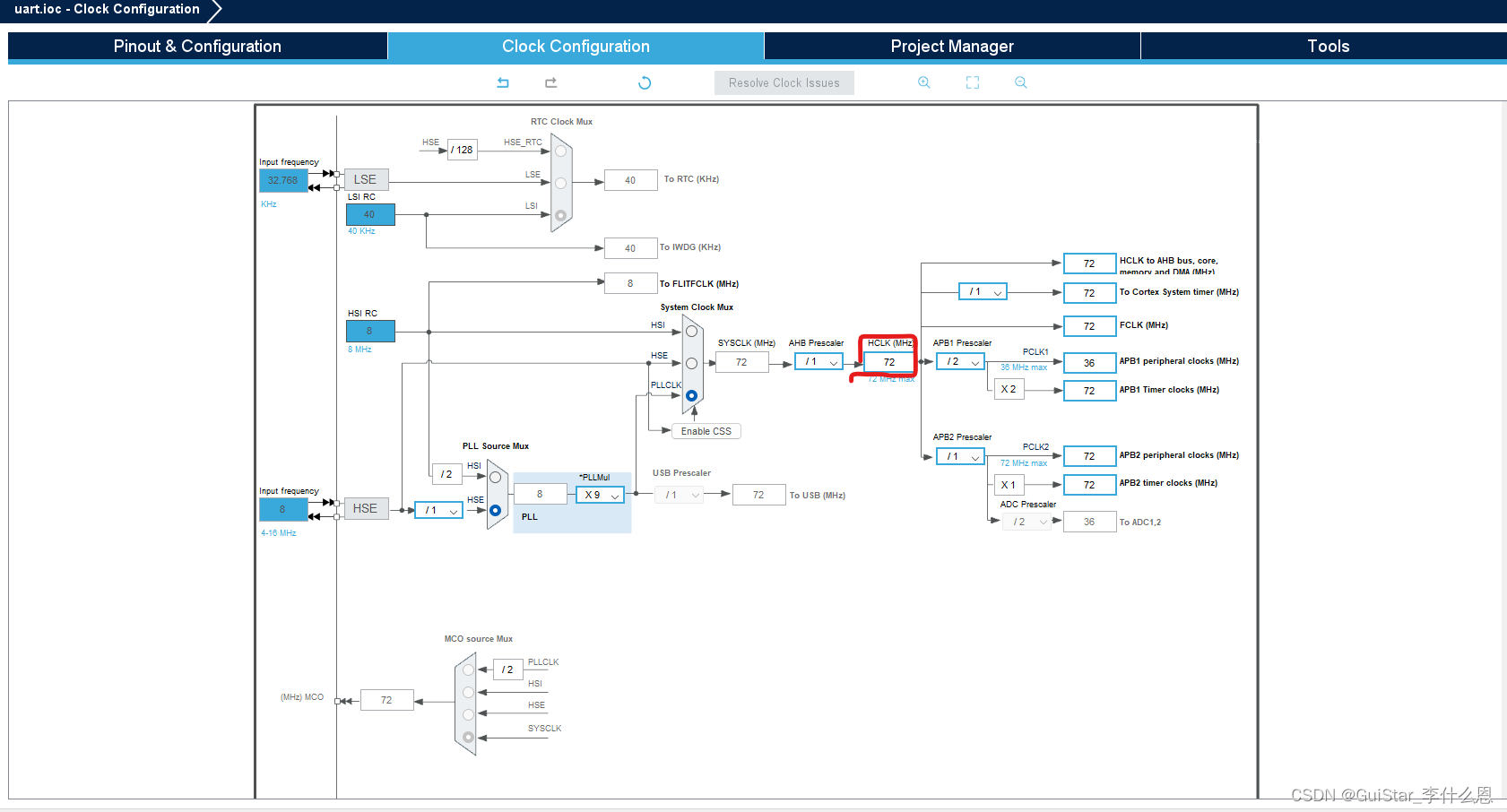Click the LSE oscillator block
The image size is (1507, 812).
[x=365, y=179]
